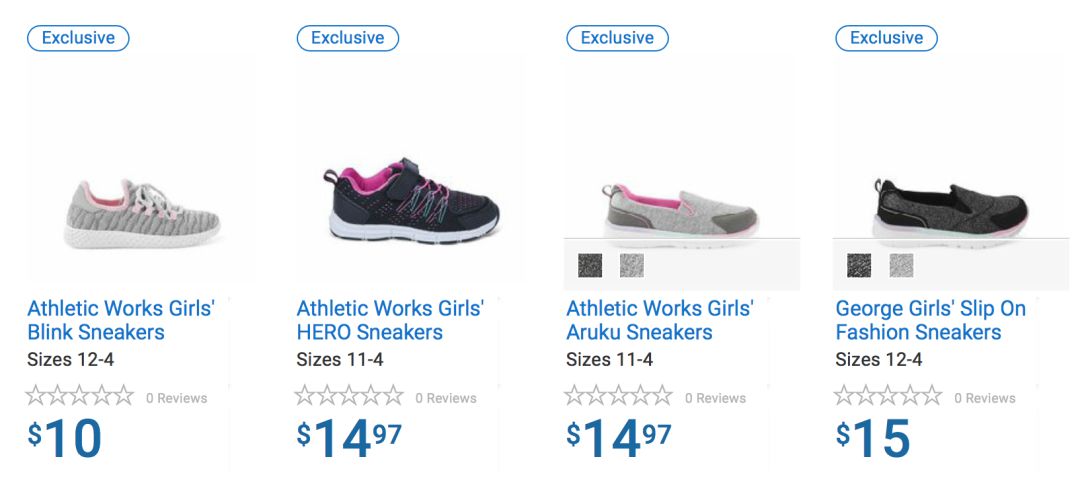Click the Exclusive badge above HERO Sneakers
The height and width of the screenshot is (494, 1080).
(347, 38)
